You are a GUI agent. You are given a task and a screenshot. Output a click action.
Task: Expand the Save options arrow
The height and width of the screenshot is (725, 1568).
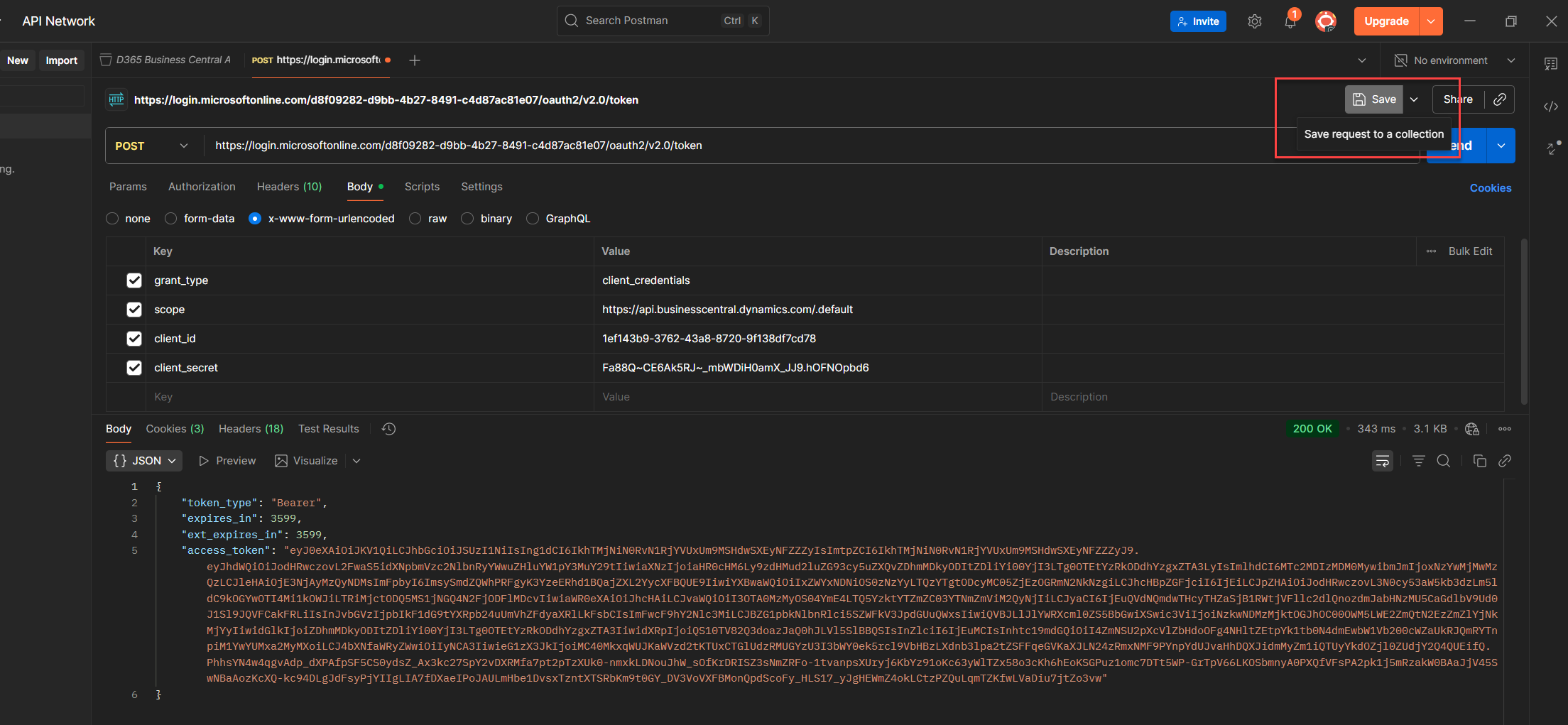[x=1414, y=99]
